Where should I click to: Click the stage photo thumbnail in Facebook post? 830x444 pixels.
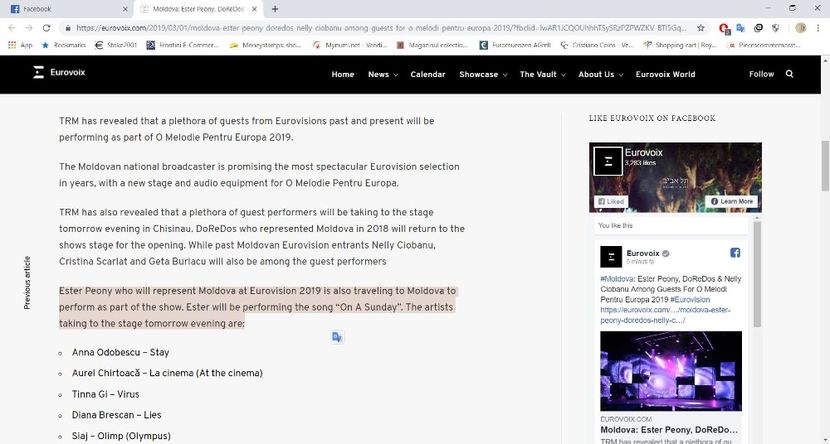[671, 371]
